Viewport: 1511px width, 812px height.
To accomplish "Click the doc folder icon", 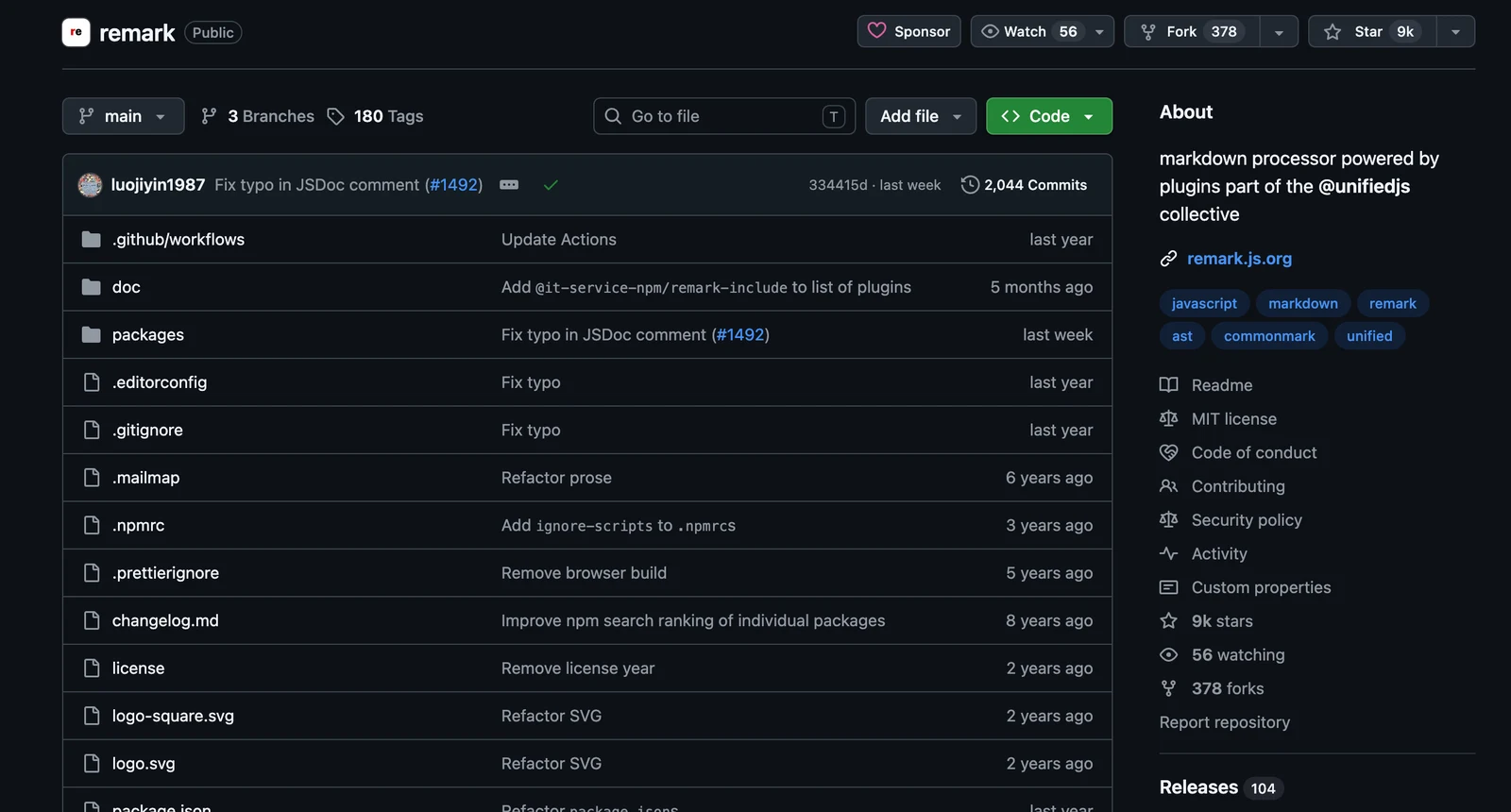I will tap(92, 287).
